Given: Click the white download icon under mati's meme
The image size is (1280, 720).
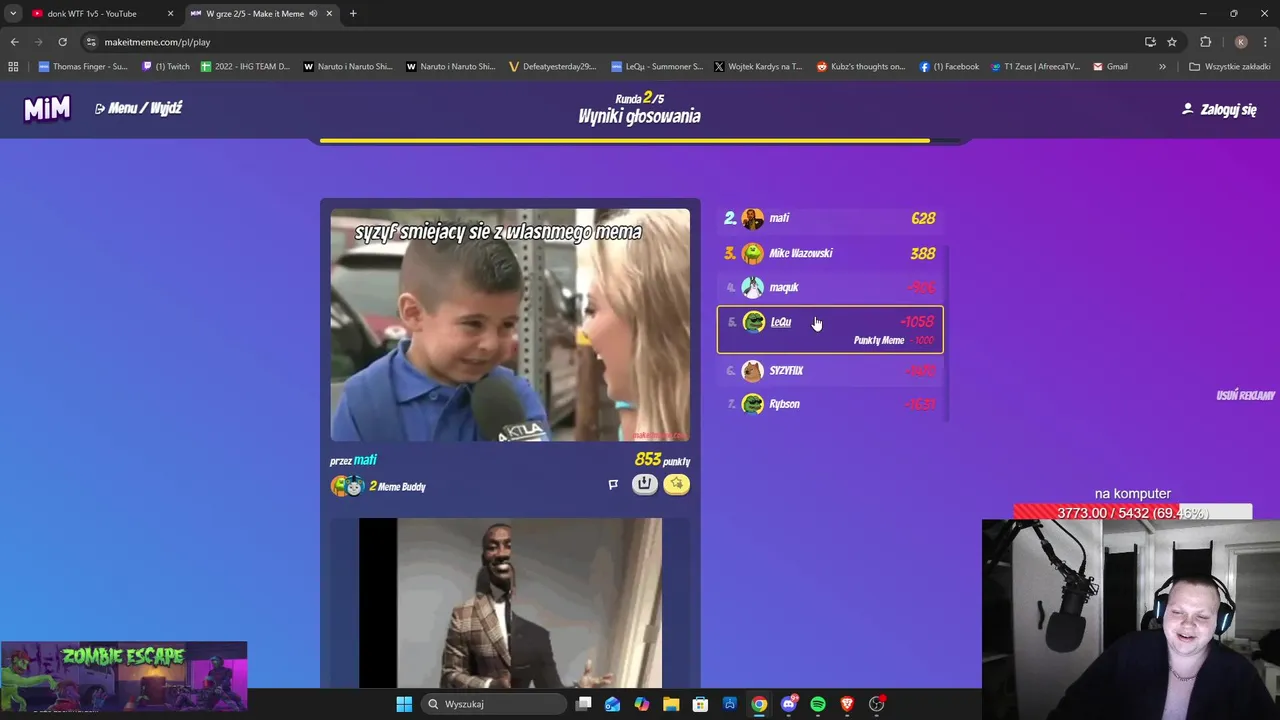Looking at the screenshot, I should pos(645,484).
